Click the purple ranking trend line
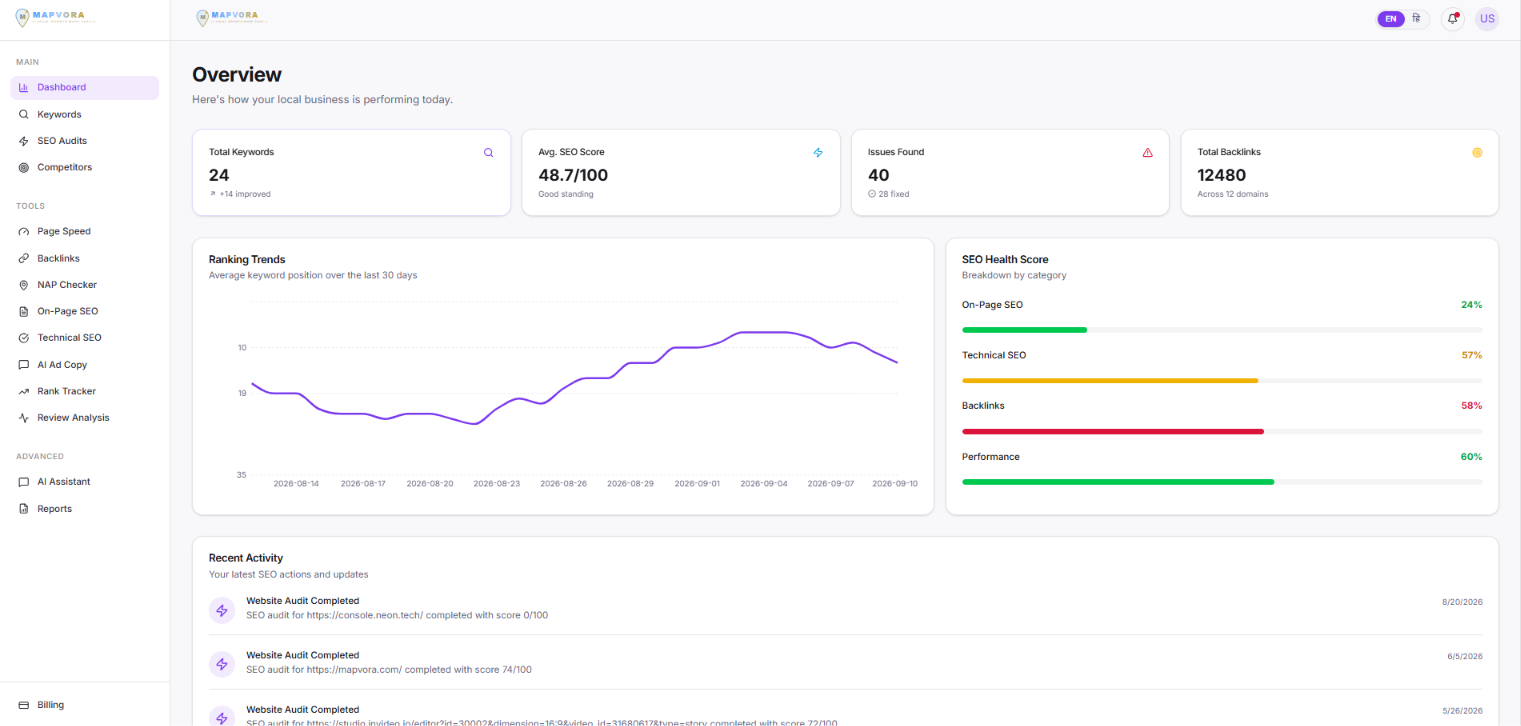The width and height of the screenshot is (1521, 726). (574, 379)
